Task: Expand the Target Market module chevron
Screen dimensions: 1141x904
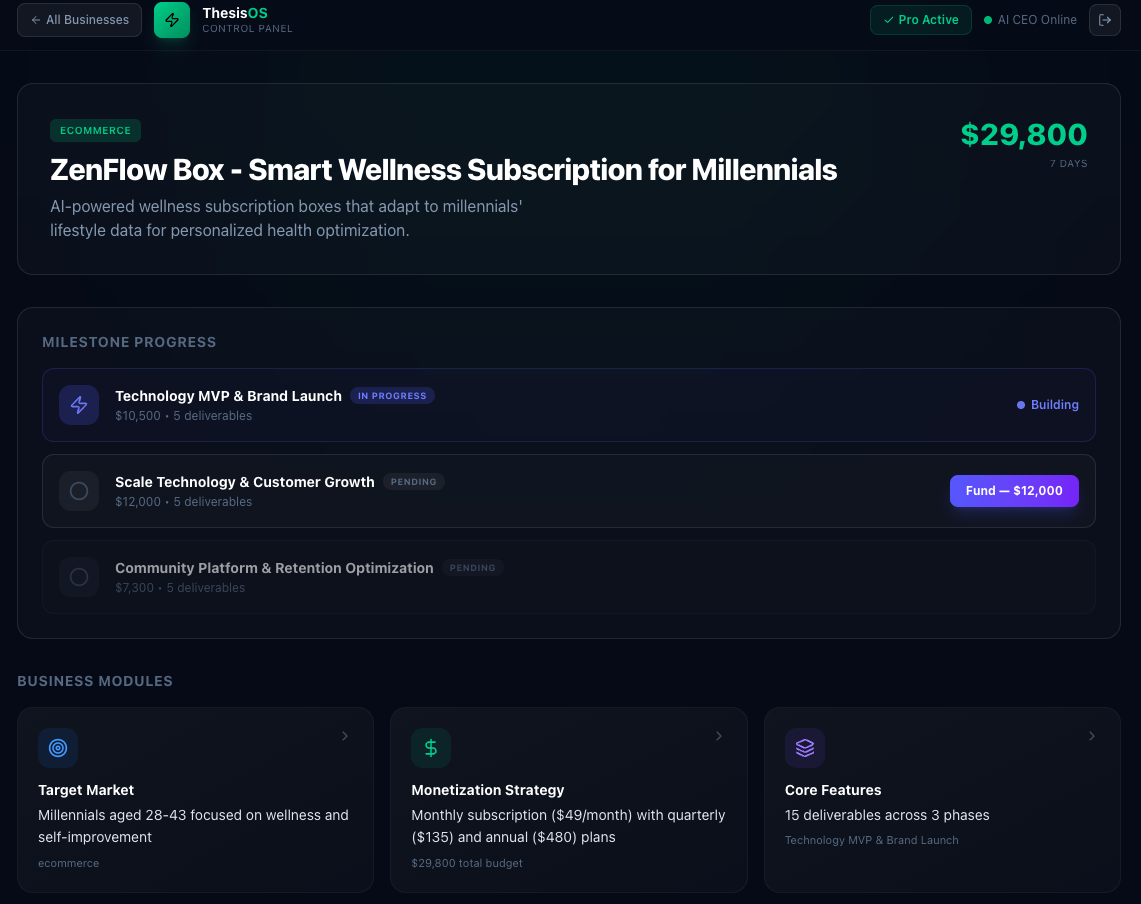Action: point(345,736)
